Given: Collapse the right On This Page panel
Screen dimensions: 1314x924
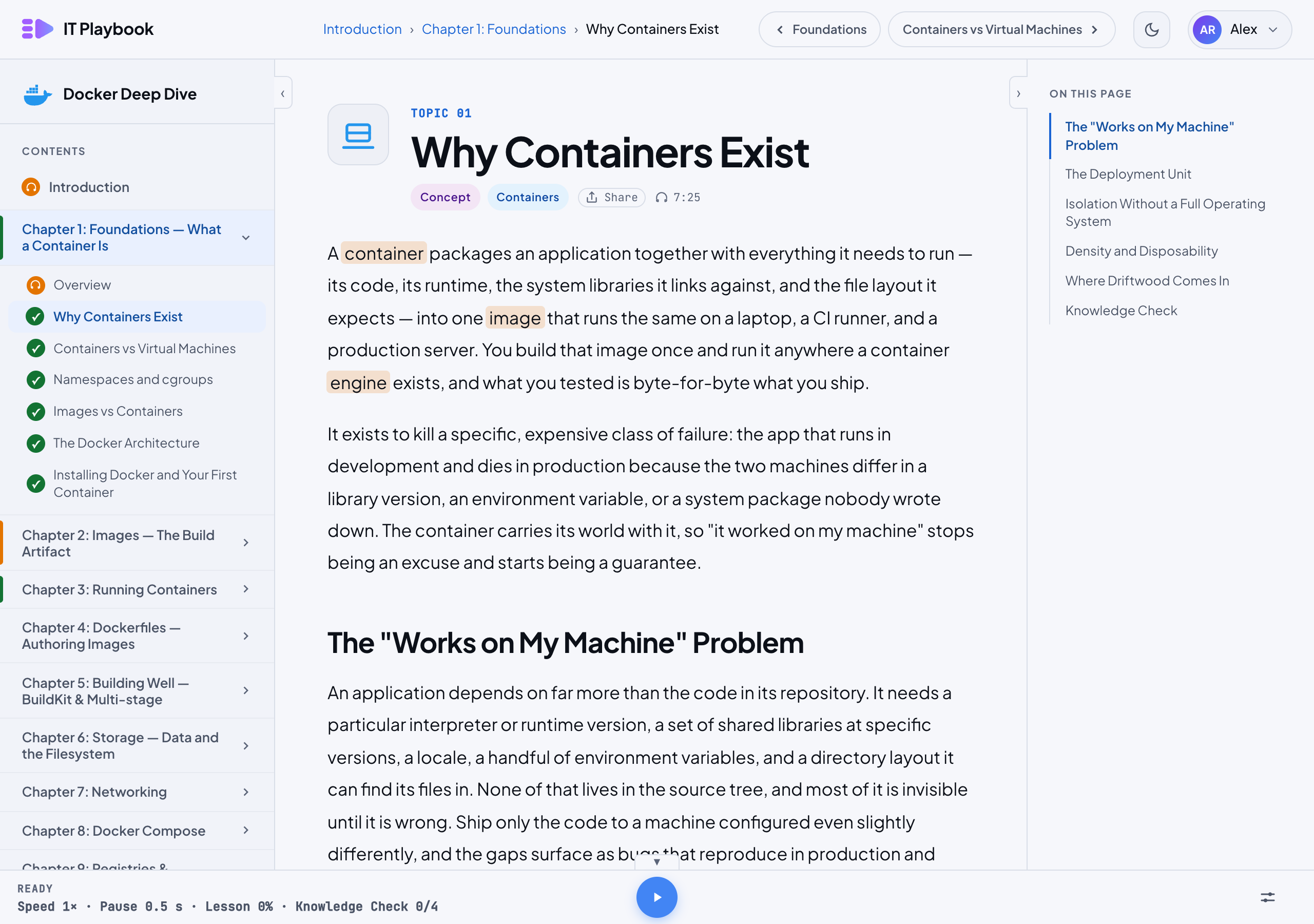Looking at the screenshot, I should [x=1018, y=93].
